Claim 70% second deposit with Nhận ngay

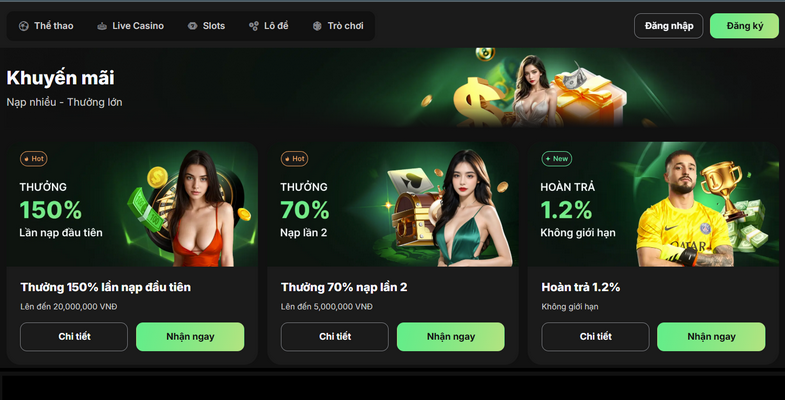(451, 336)
